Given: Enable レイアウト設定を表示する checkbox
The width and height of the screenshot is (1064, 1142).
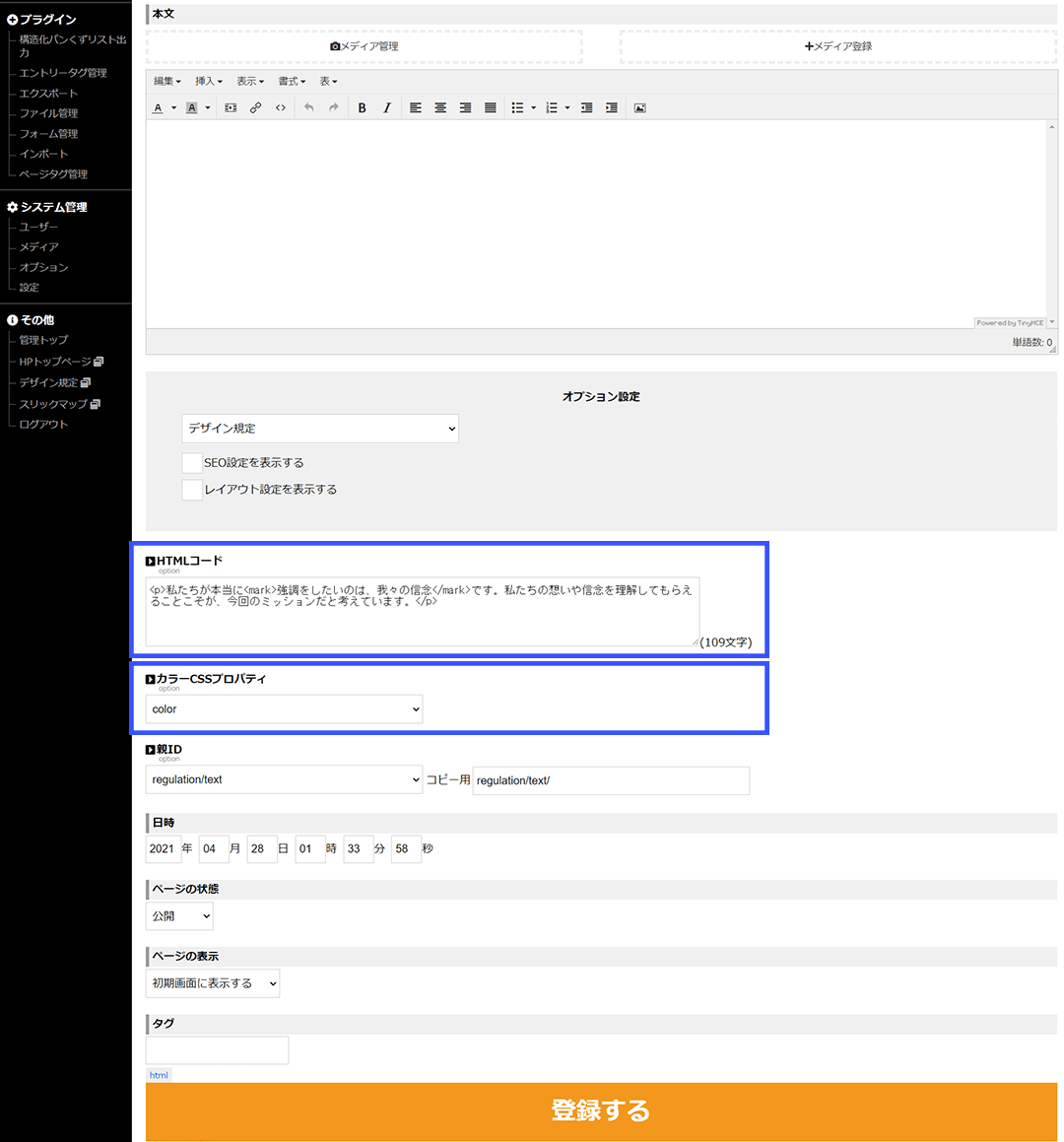Looking at the screenshot, I should (192, 490).
